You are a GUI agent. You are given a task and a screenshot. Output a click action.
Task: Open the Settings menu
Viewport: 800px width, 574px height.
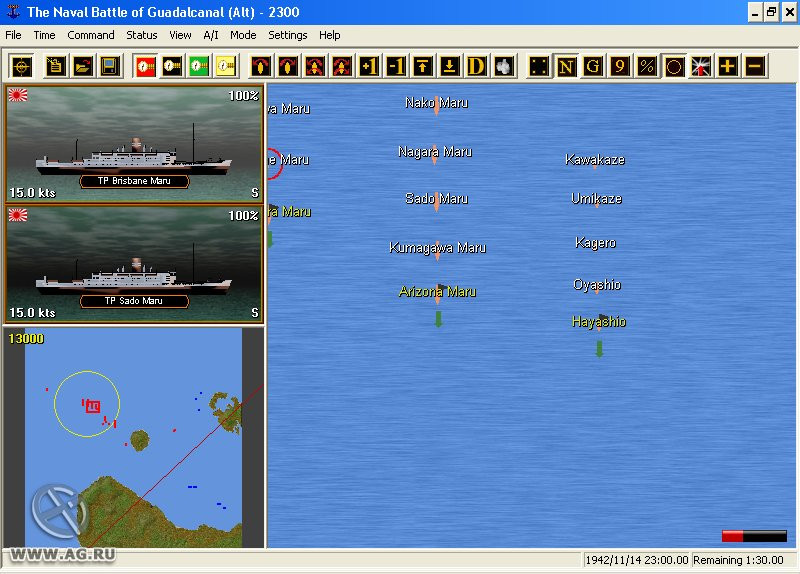pos(288,35)
